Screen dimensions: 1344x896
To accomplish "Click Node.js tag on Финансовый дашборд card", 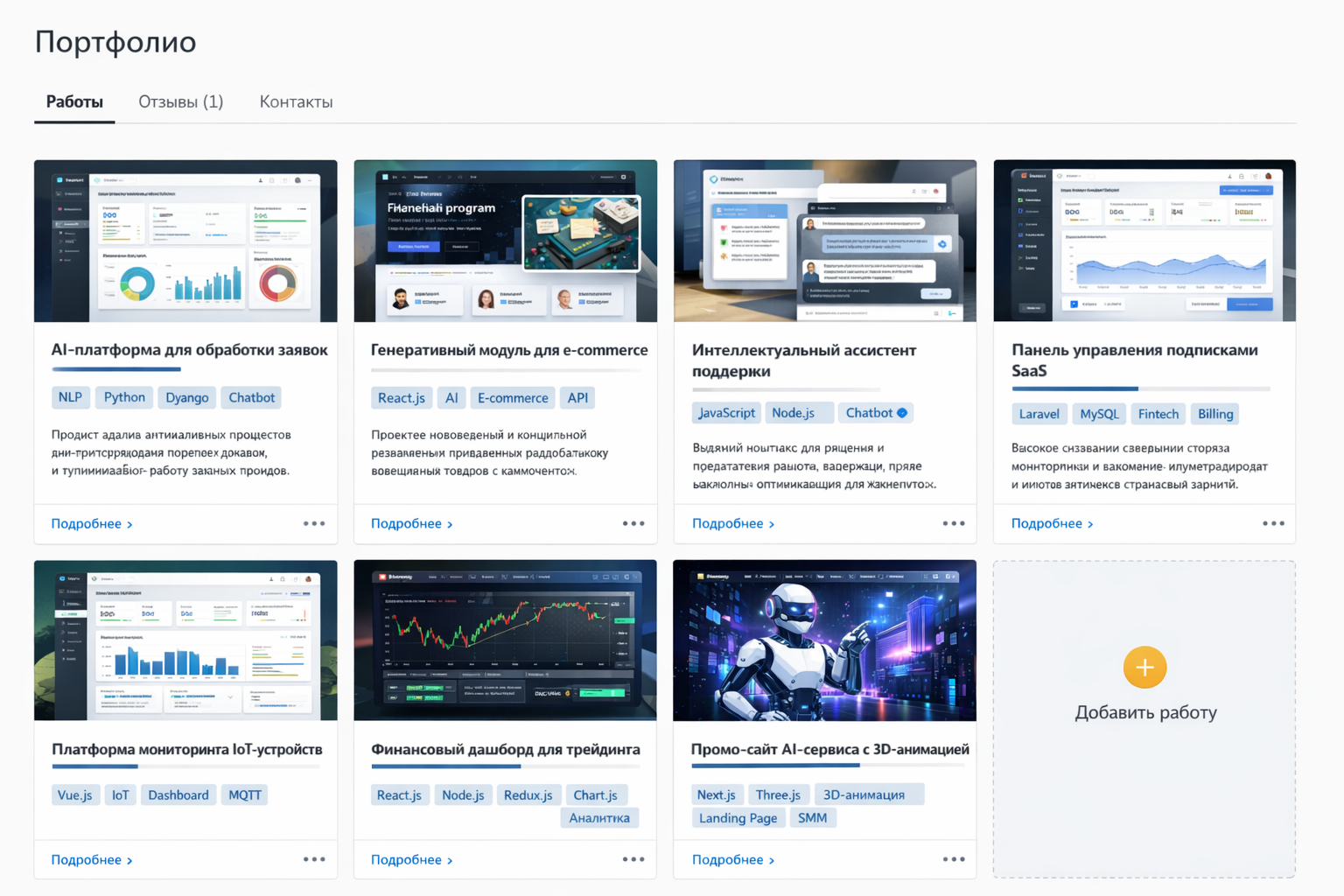I will 463,794.
